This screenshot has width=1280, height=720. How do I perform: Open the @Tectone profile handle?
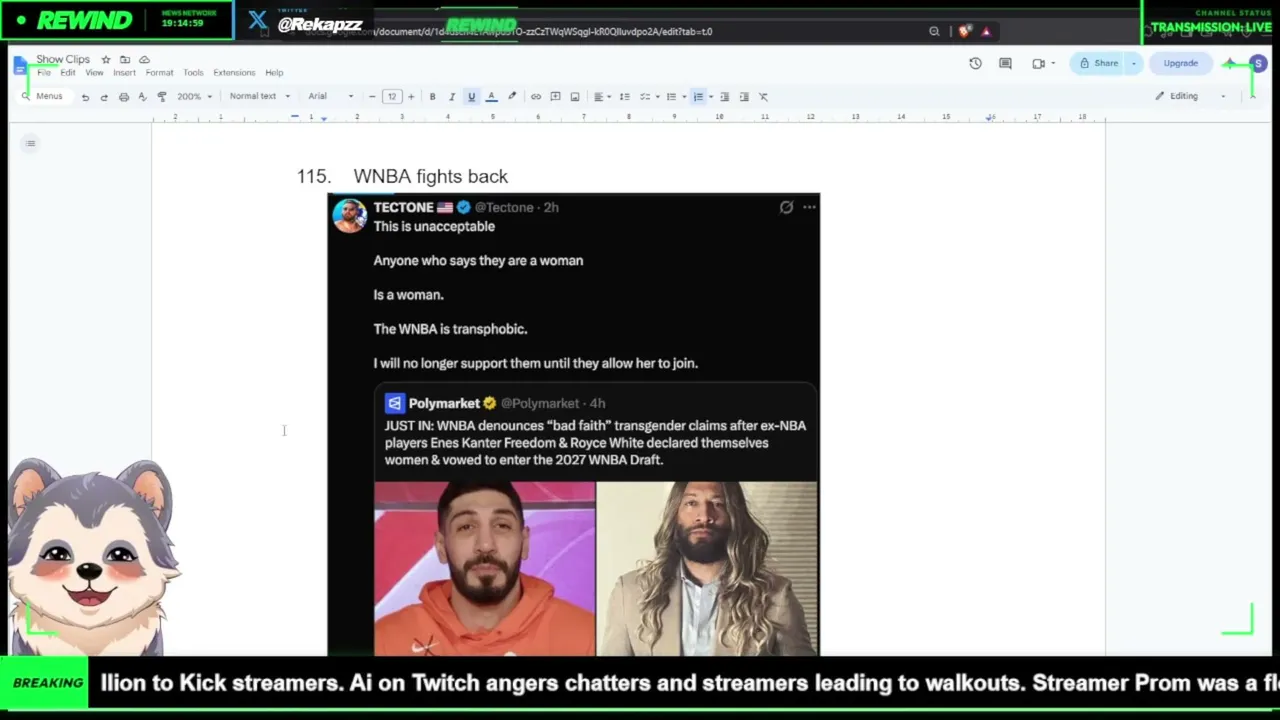tap(504, 207)
